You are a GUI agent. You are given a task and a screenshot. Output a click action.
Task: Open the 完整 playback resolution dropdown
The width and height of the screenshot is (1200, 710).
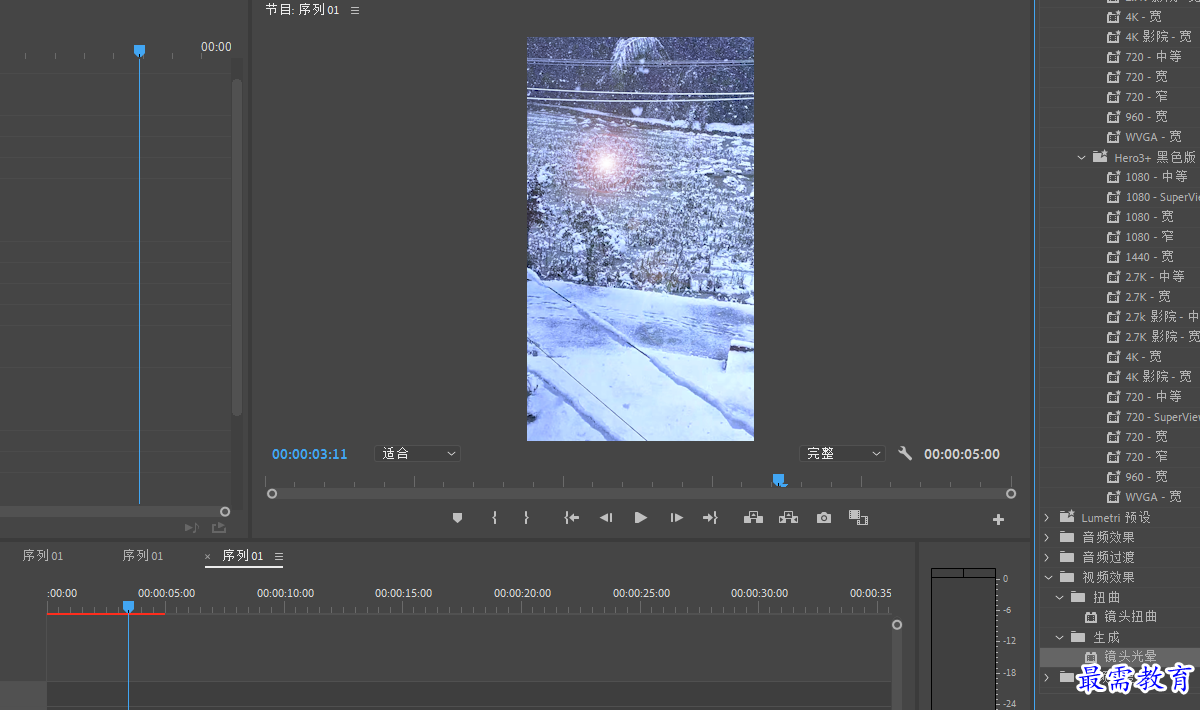(x=842, y=453)
